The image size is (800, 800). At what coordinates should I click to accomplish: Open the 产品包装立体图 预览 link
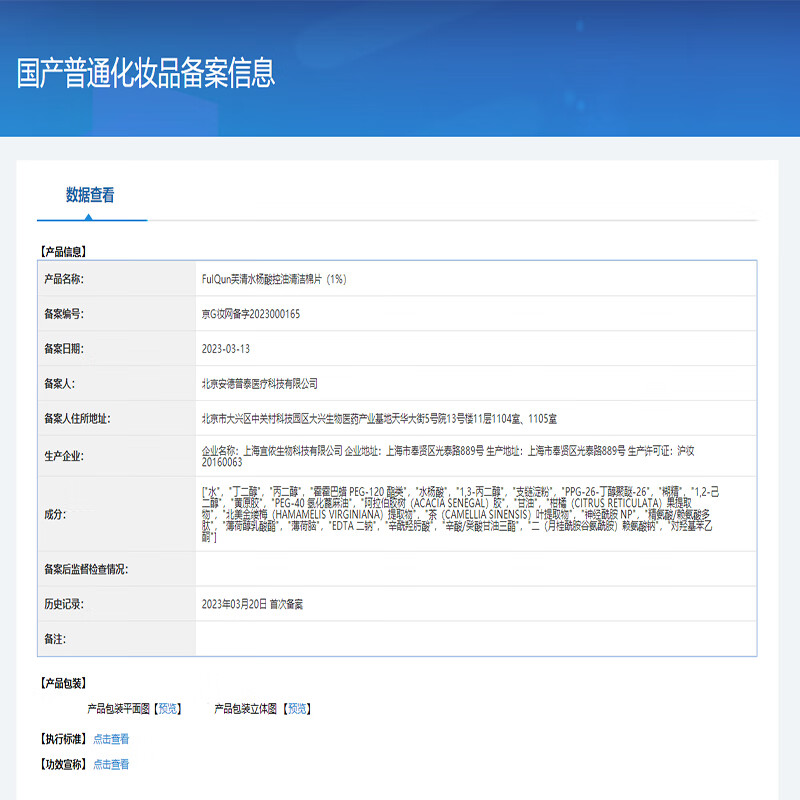coord(296,709)
